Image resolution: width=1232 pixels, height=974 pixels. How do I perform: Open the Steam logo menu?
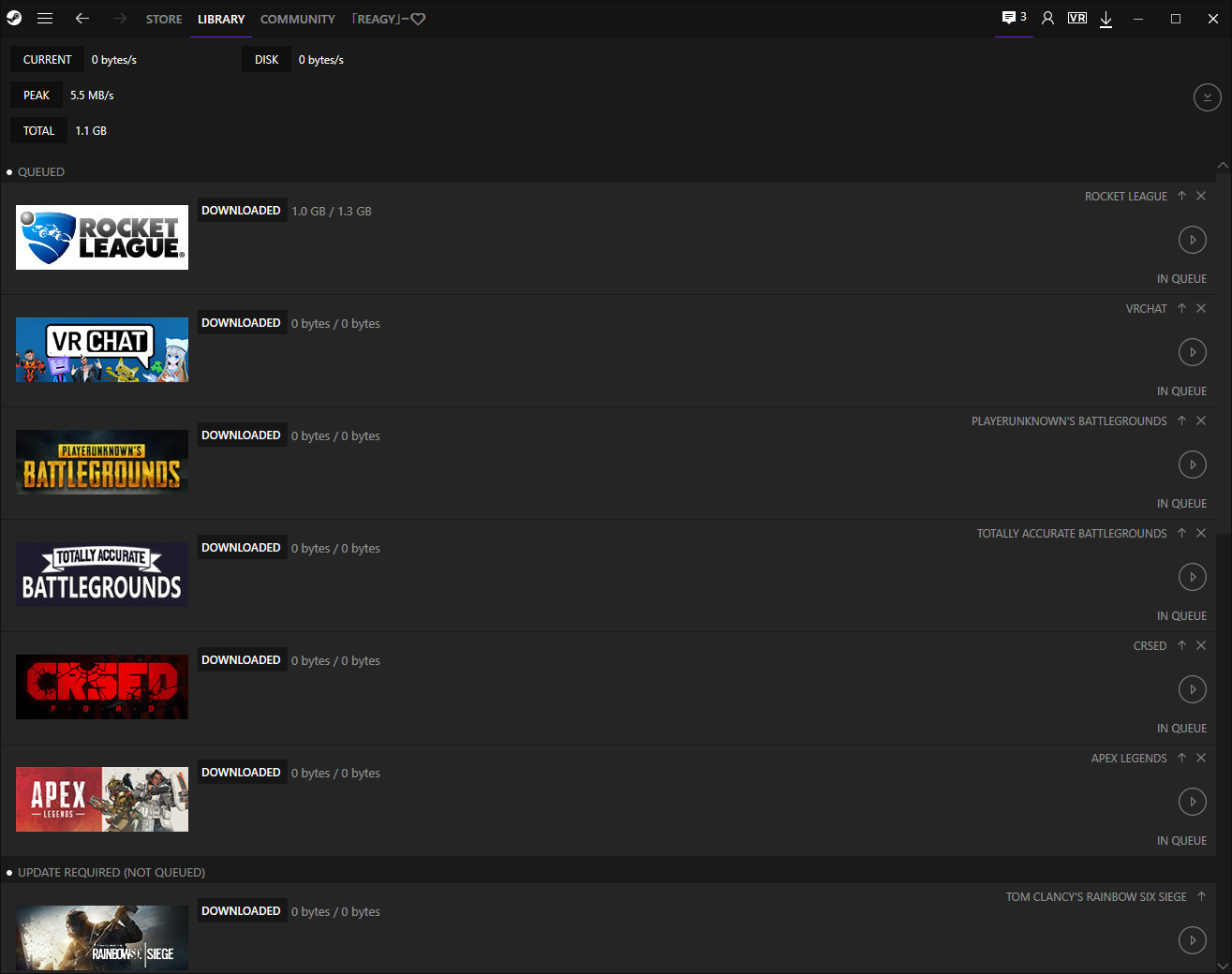[x=14, y=18]
